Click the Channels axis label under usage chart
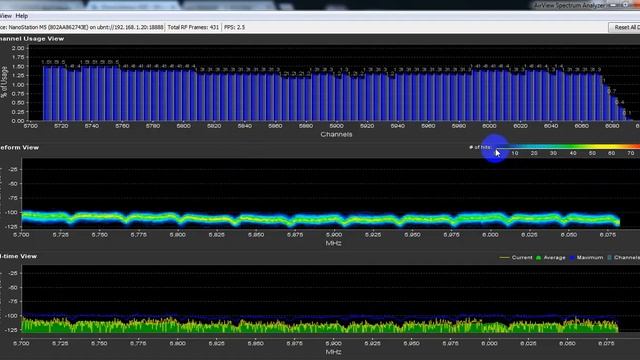640x360 pixels. pos(336,134)
